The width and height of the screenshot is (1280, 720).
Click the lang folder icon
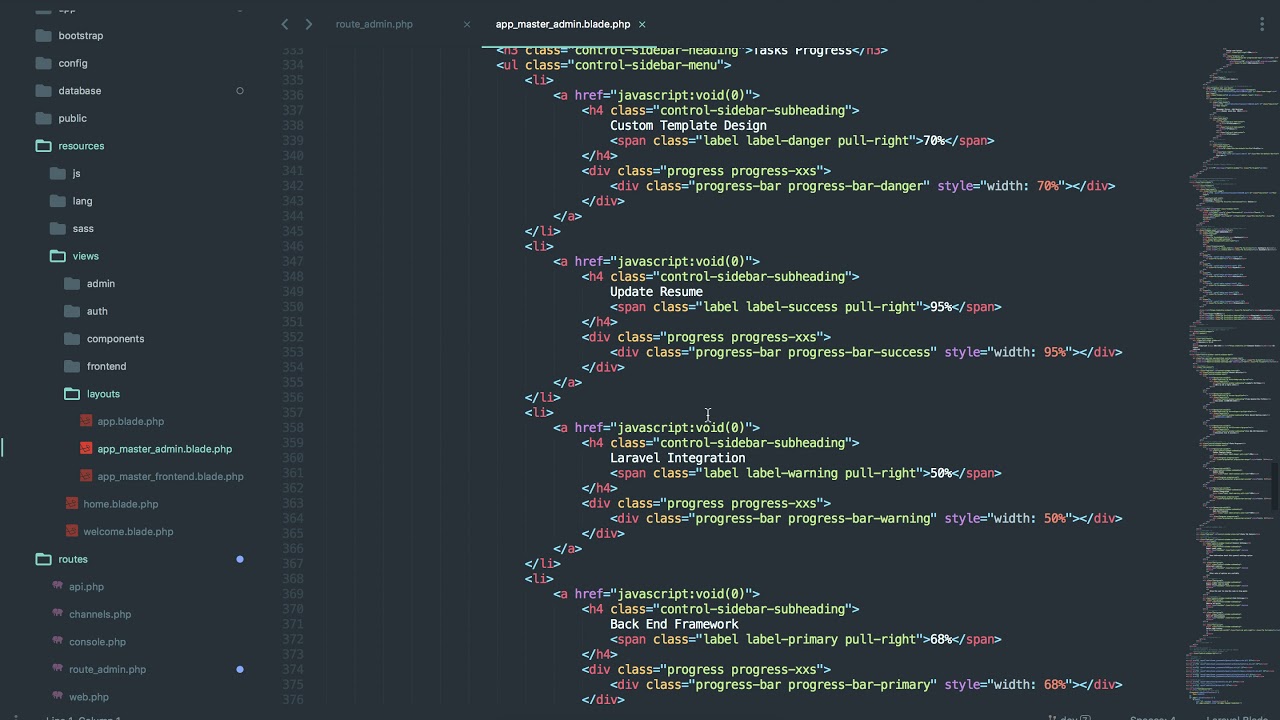pos(57,201)
